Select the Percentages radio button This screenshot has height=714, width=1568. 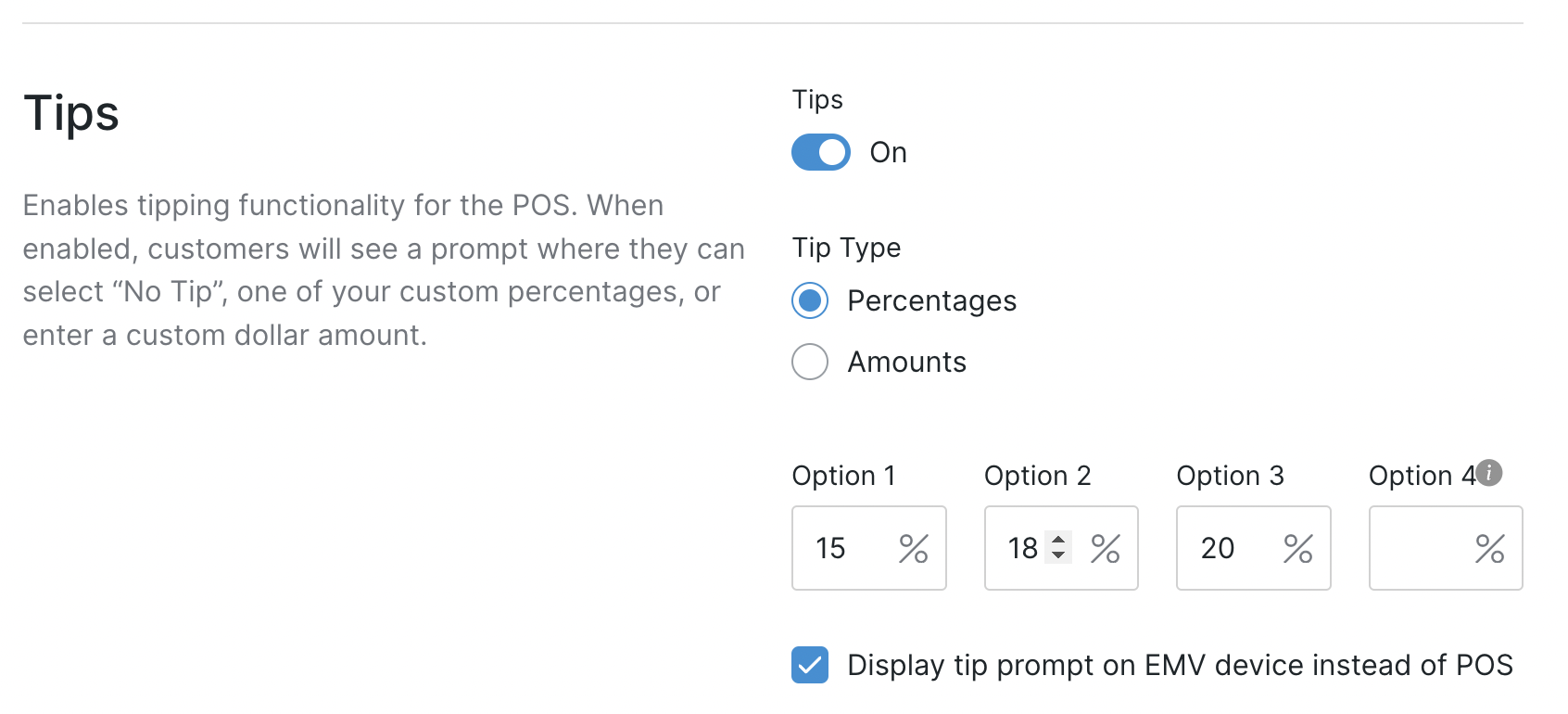click(x=809, y=301)
